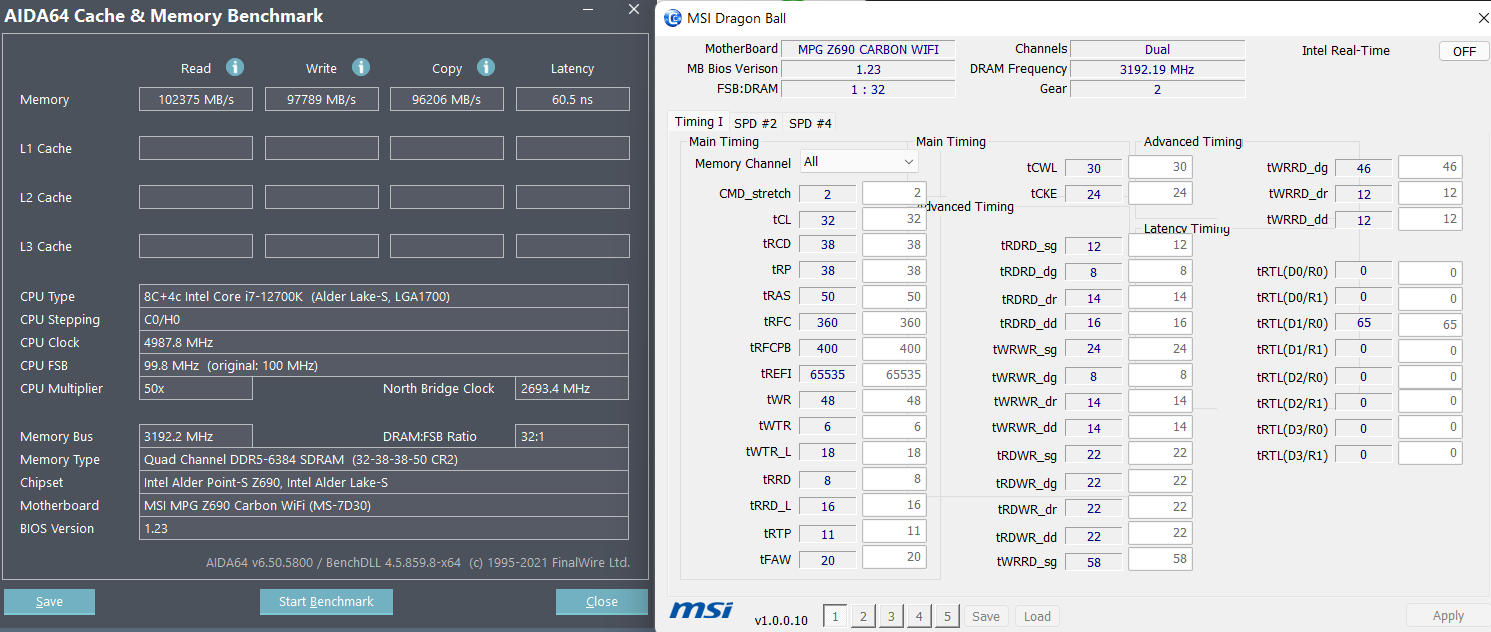Viewport: 1491px width, 632px height.
Task: Click the DRAM Frequency 3192.19 MHz value
Action: tap(1157, 70)
